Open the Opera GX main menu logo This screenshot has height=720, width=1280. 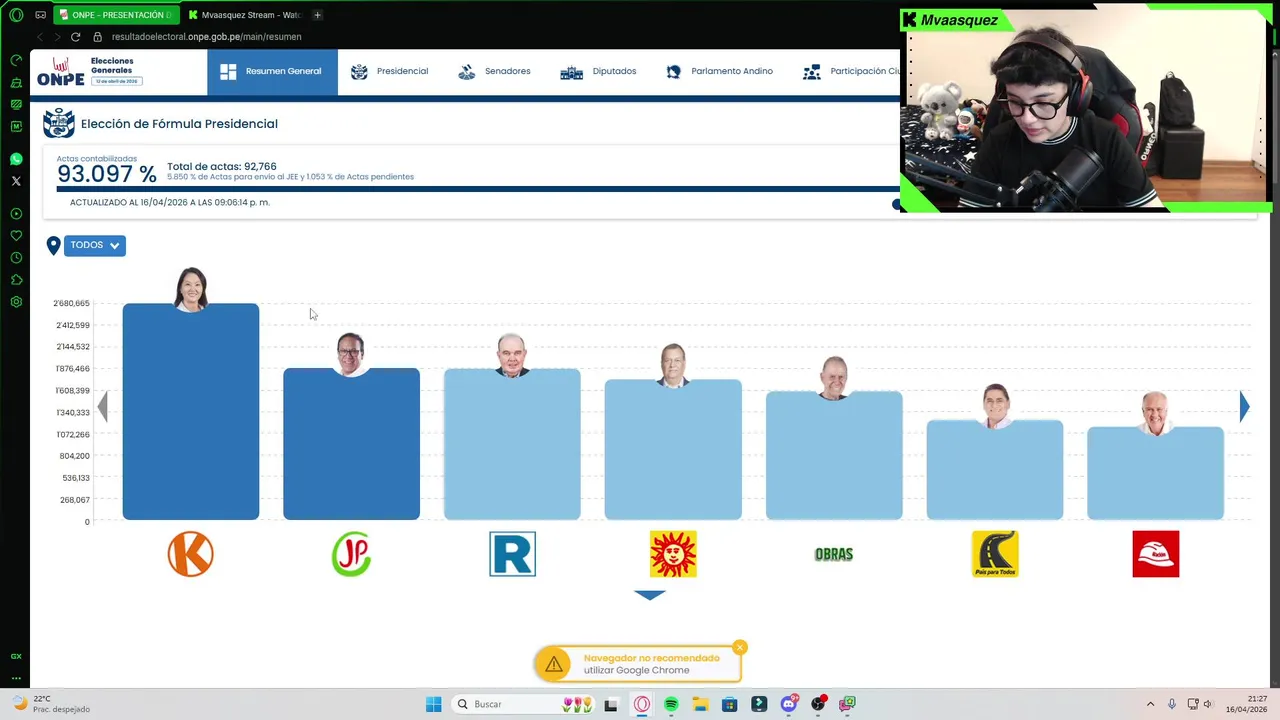click(16, 15)
